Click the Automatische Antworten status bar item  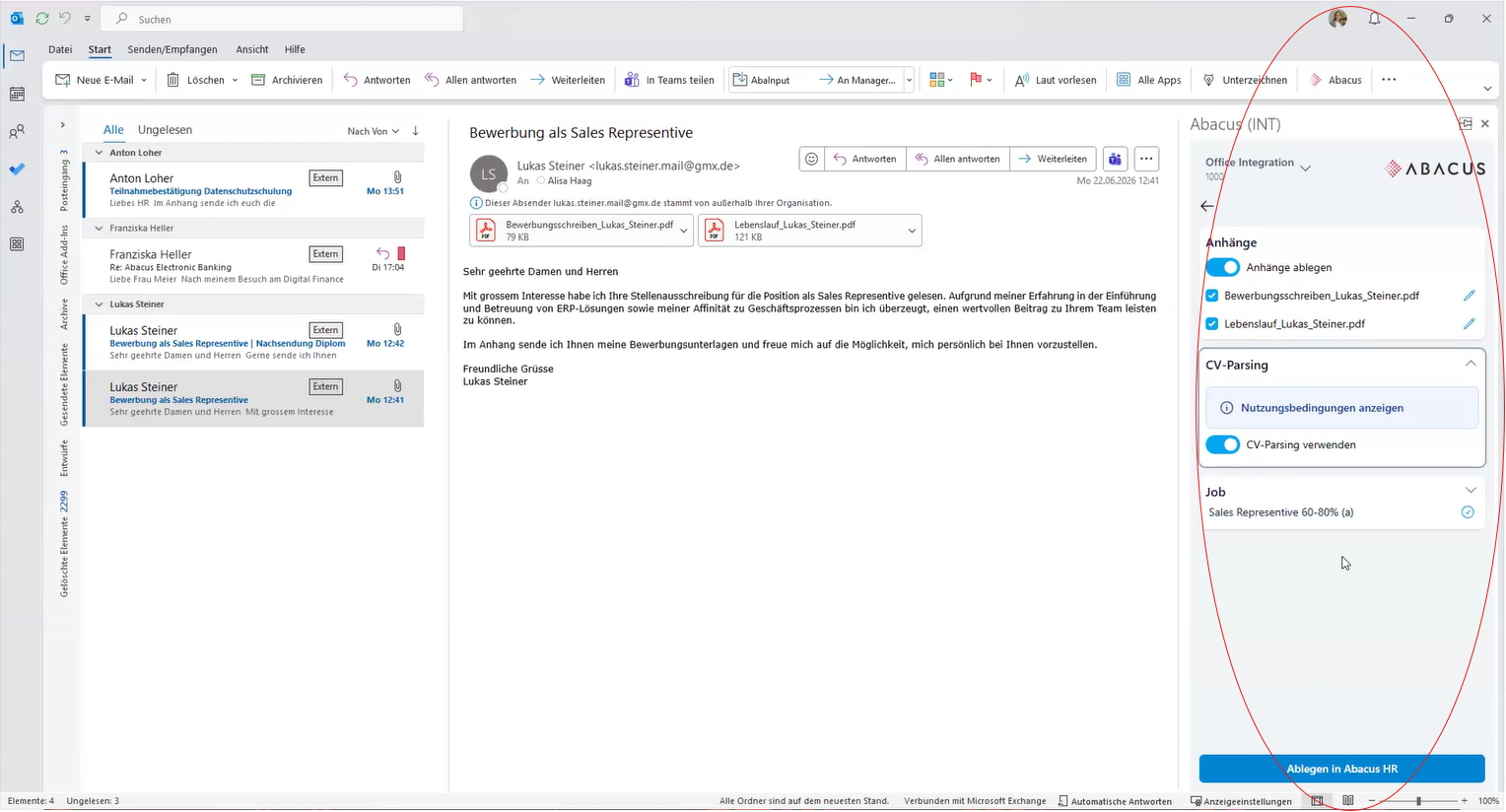click(1115, 801)
